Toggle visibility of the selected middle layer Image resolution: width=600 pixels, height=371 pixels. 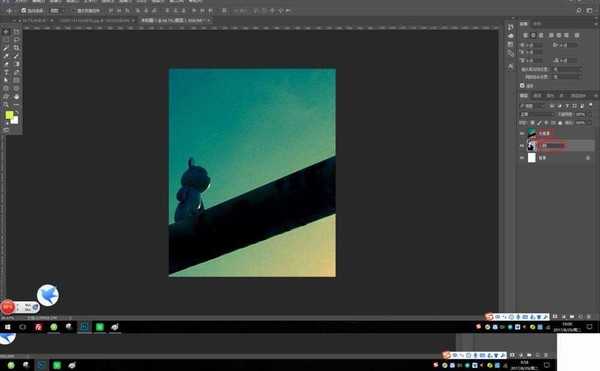(x=522, y=145)
